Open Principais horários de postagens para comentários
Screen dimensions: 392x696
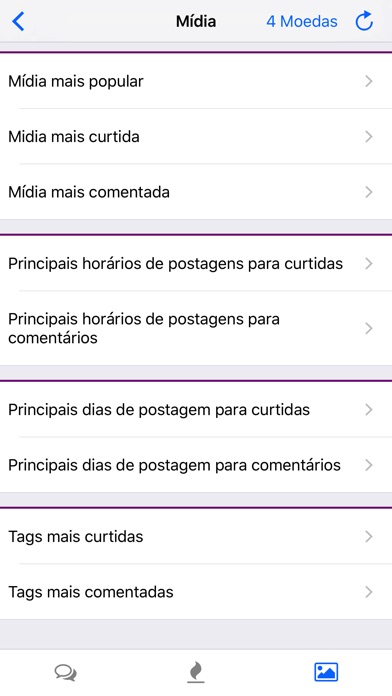(x=196, y=328)
